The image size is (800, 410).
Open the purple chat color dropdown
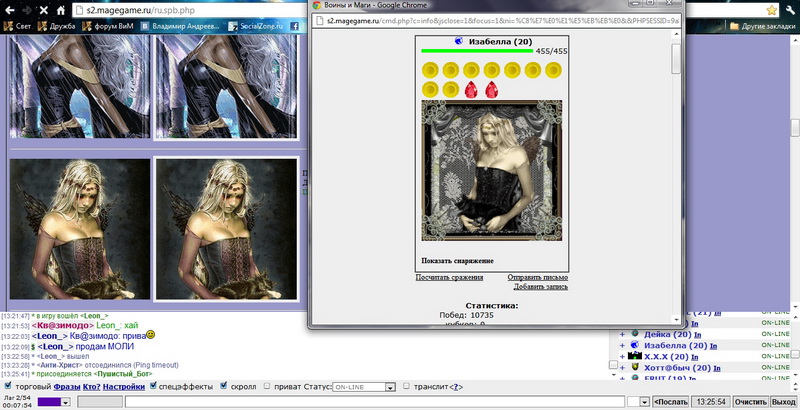[x=66, y=402]
